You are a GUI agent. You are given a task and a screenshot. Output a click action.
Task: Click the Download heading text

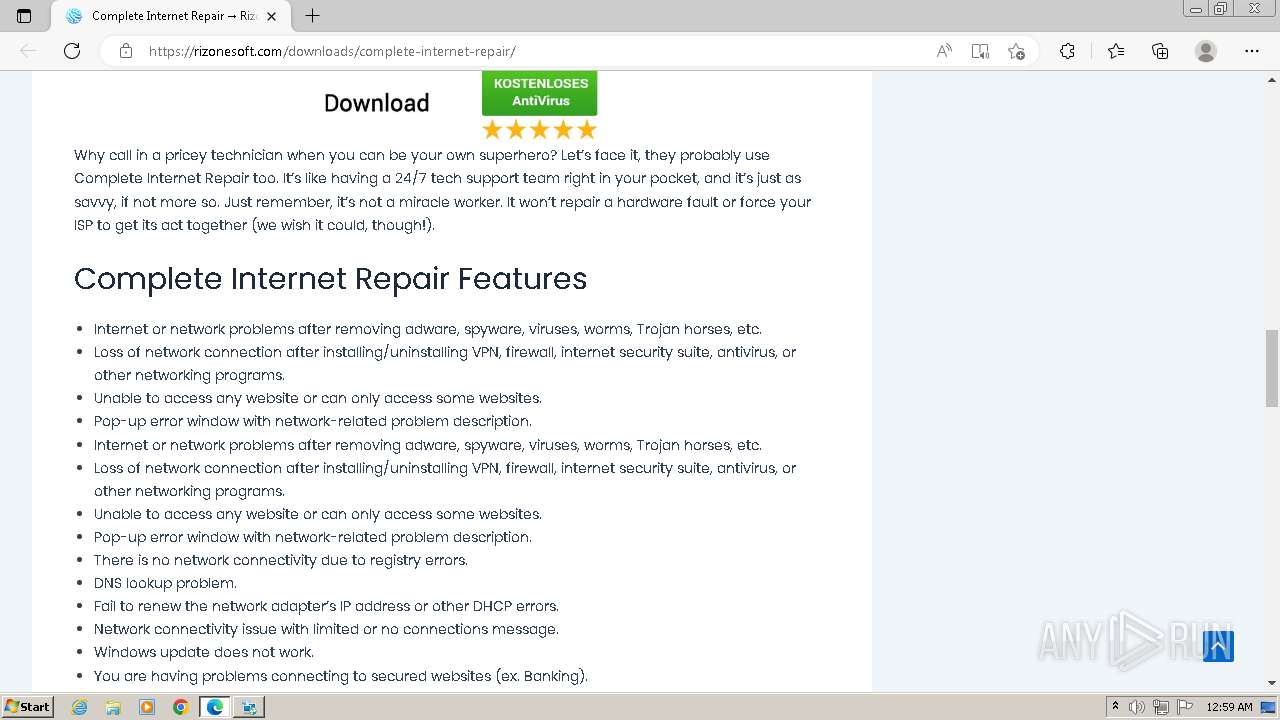tap(376, 103)
